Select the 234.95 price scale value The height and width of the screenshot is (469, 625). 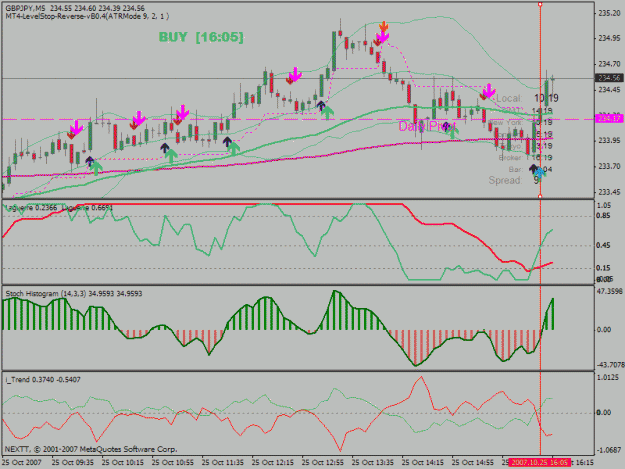coord(609,38)
